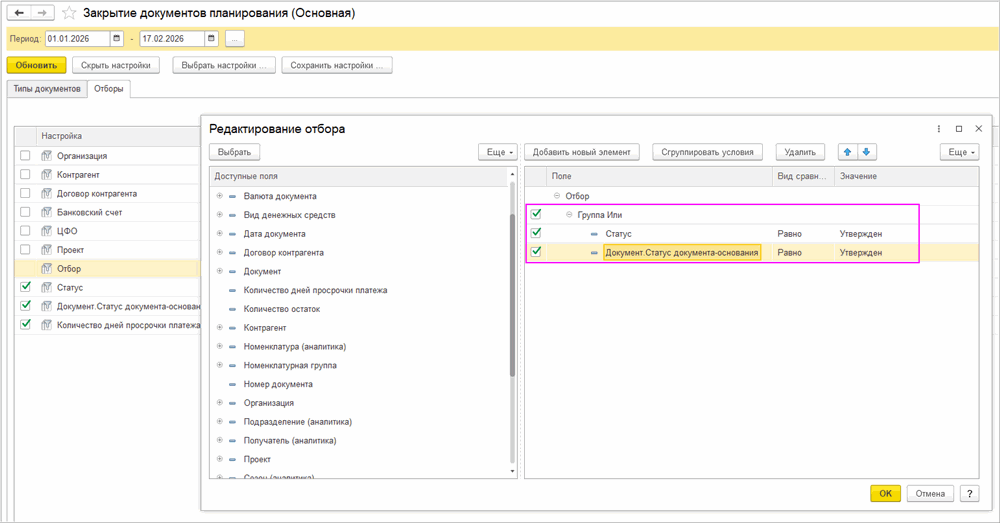Click Документ.Статус документа-основания field cell

(682, 253)
